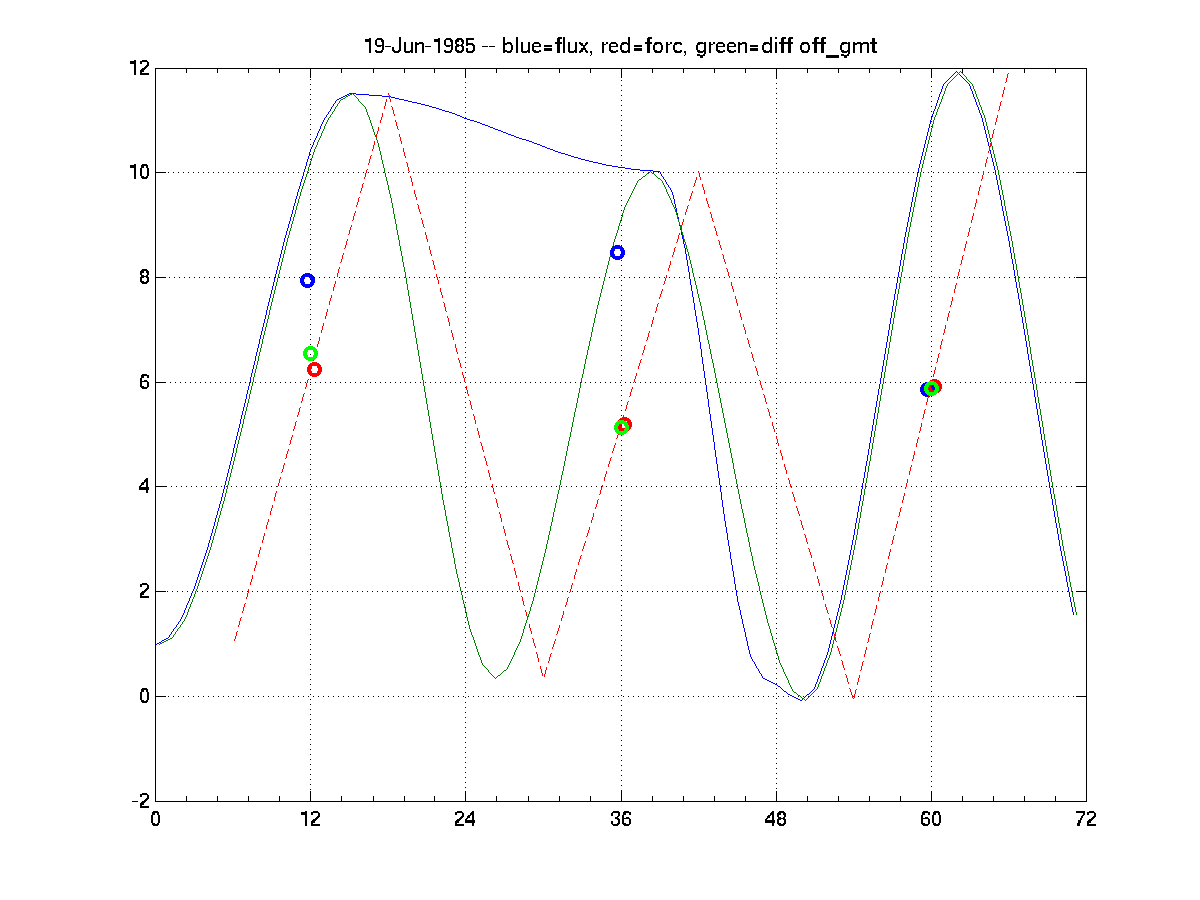Click the x-axis tick label 24
Viewport: 1200px width, 900px height.
coord(465,820)
